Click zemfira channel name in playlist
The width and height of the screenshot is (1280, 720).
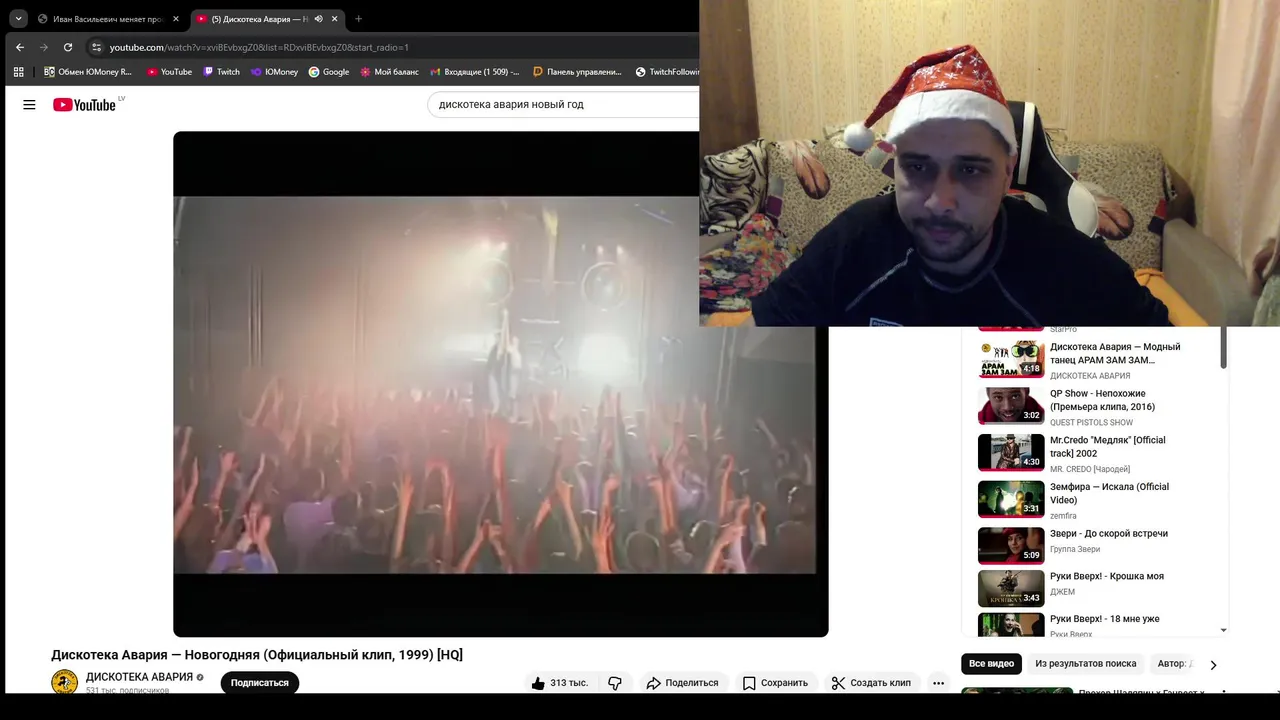click(1063, 516)
